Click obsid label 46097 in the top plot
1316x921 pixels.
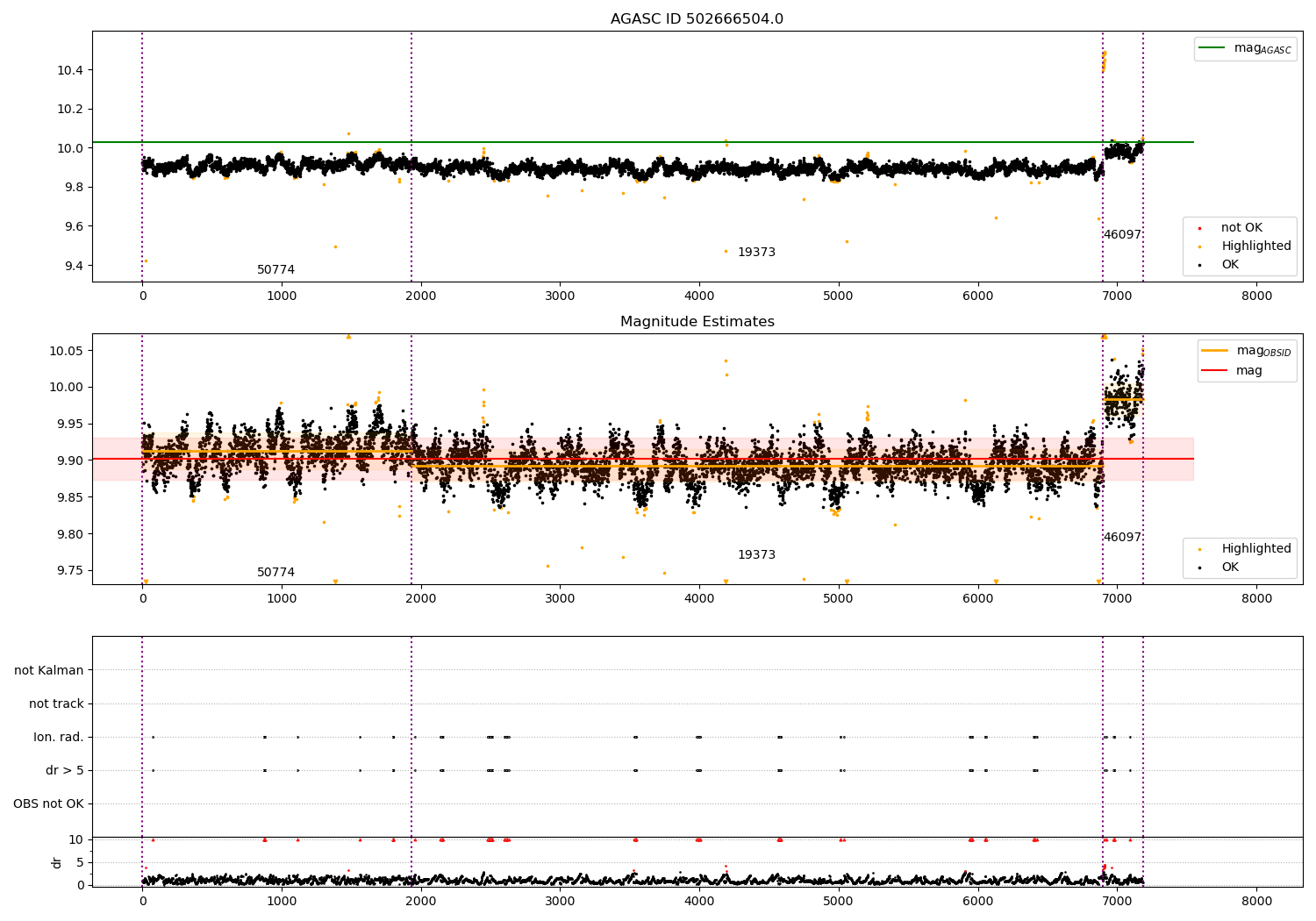1122,235
